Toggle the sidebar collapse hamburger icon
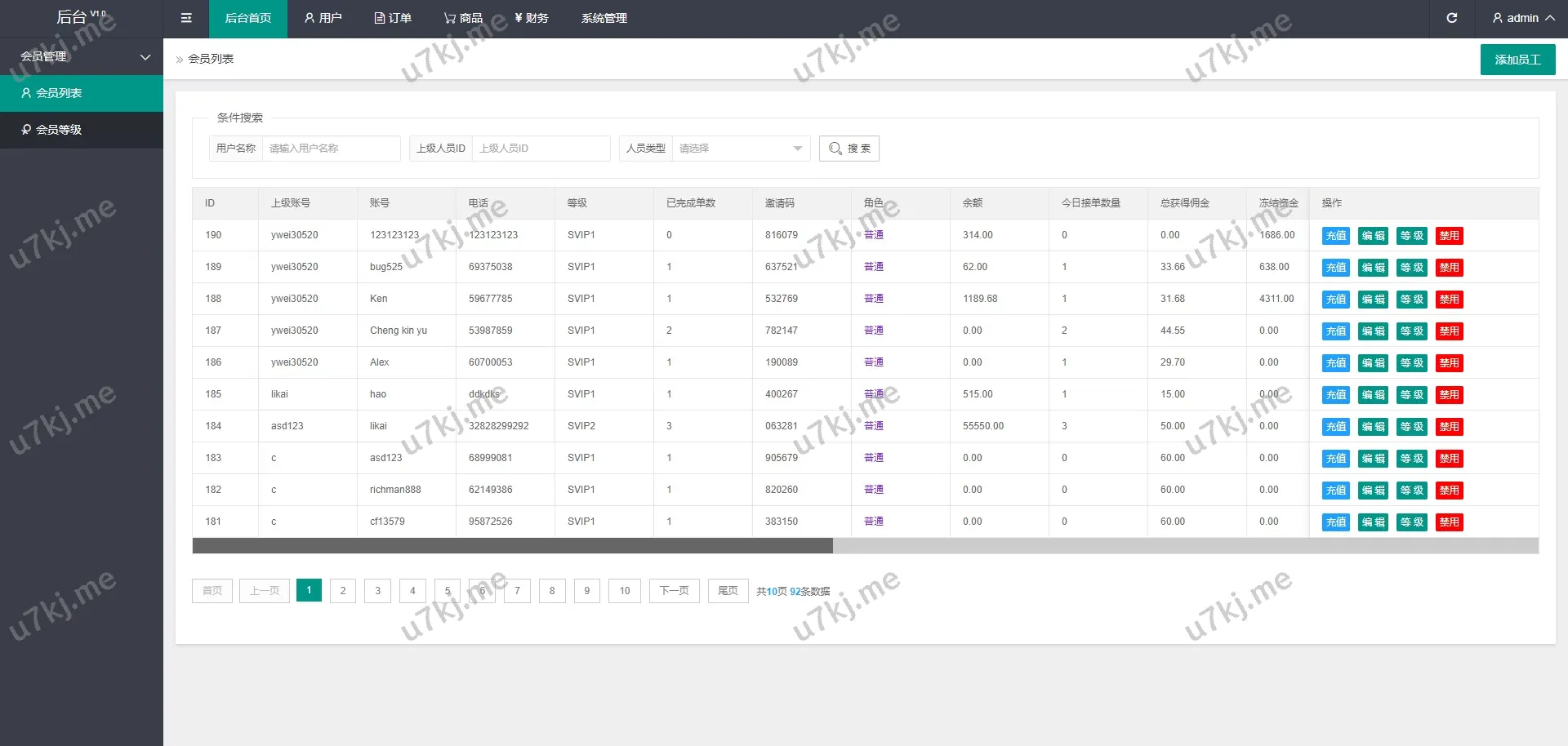 [186, 18]
